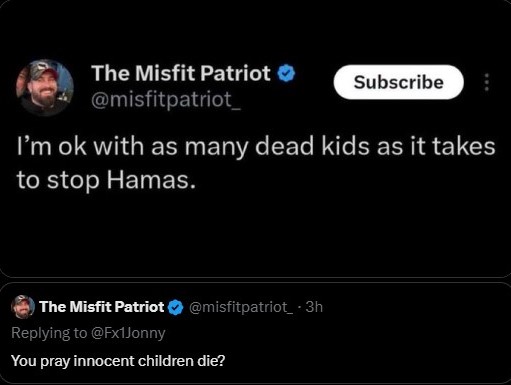Click the tweet line "to stop Hamas."
511x385 pixels.
[106, 180]
